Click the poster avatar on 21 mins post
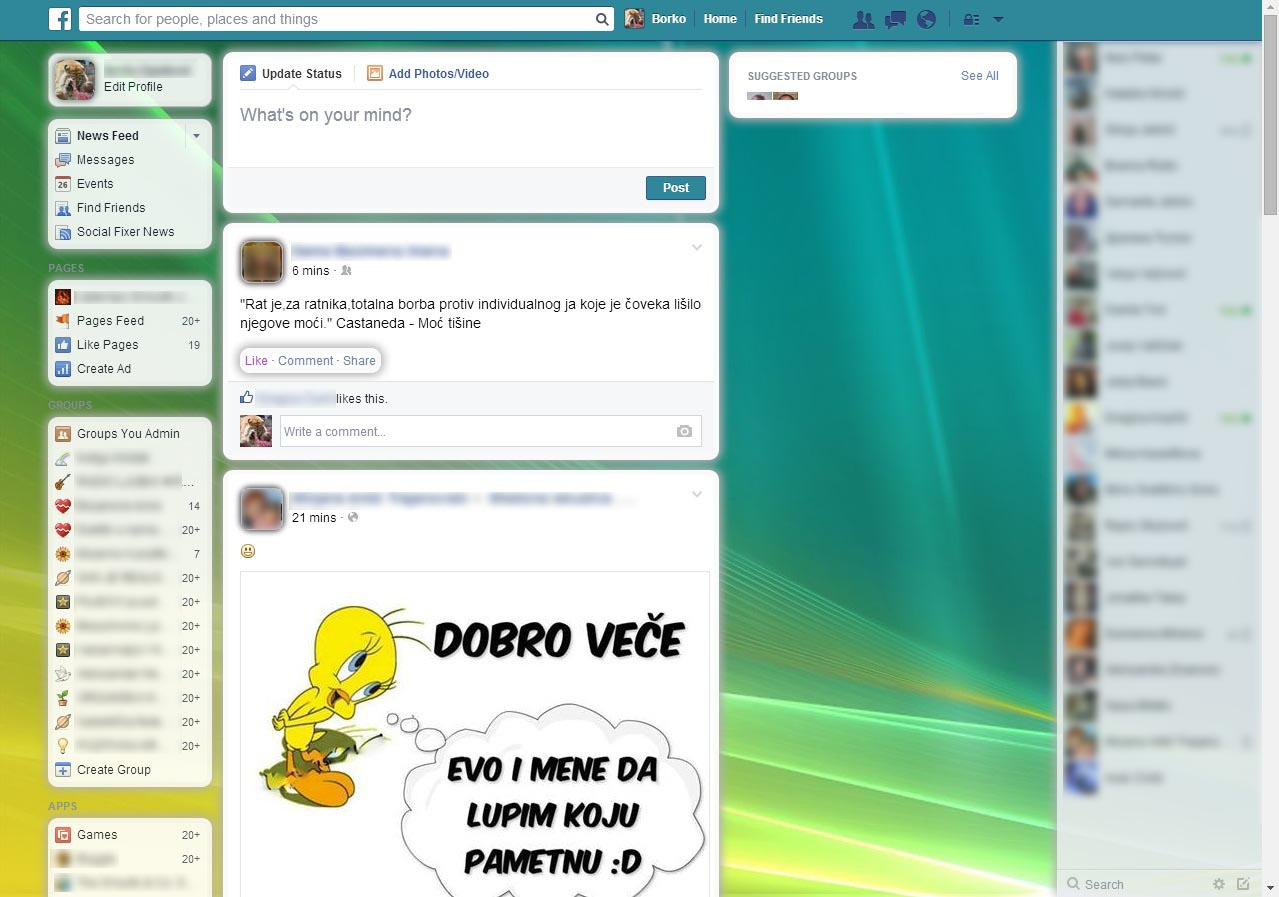 [x=262, y=509]
